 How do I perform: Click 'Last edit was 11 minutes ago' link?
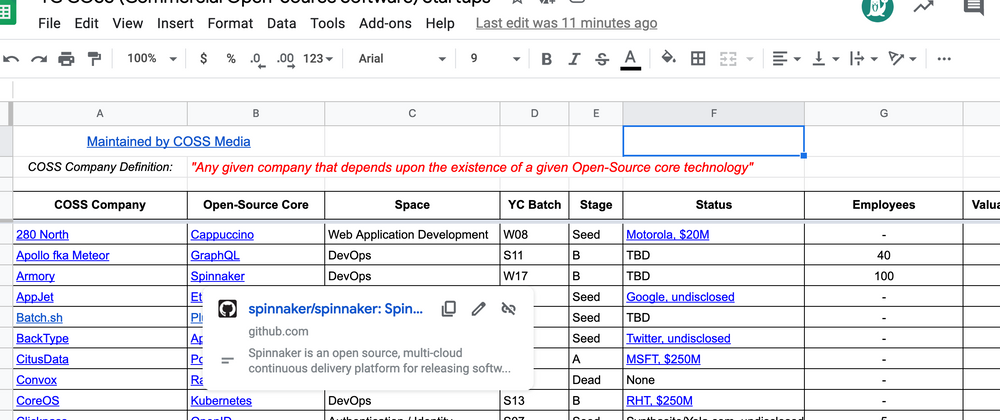click(x=566, y=24)
